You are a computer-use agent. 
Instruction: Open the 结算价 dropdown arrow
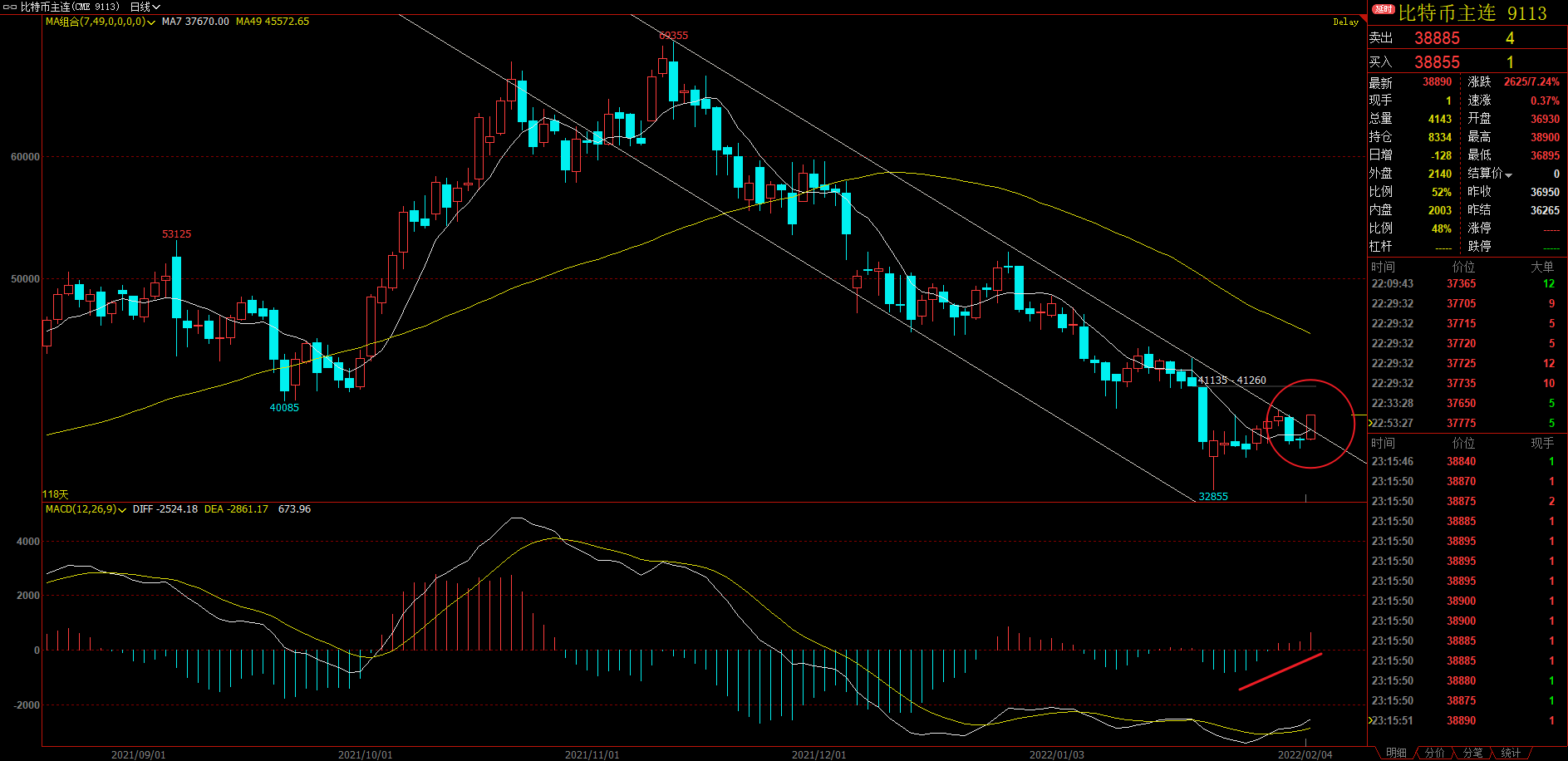1508,174
